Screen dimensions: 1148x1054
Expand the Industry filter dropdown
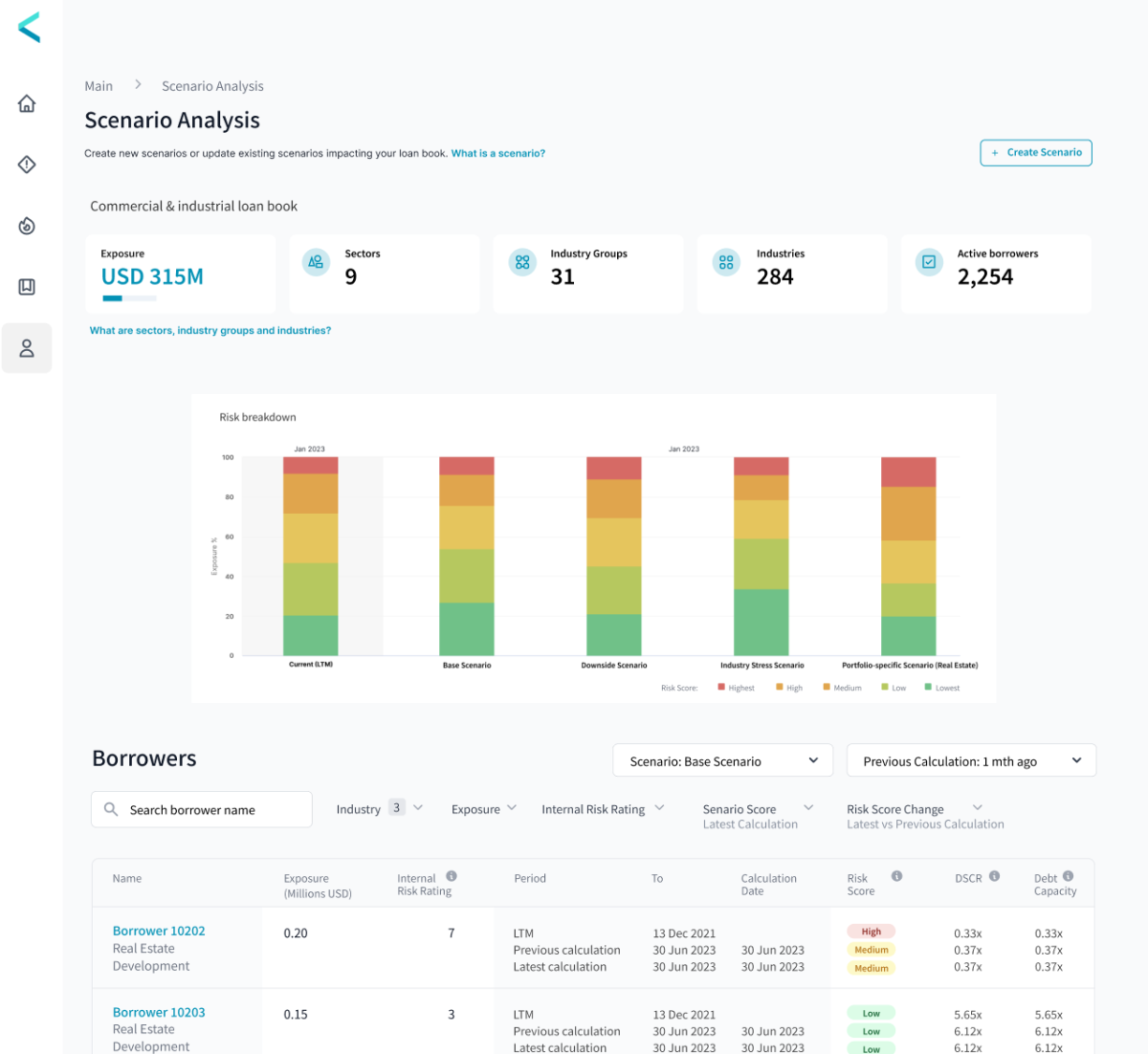click(379, 809)
